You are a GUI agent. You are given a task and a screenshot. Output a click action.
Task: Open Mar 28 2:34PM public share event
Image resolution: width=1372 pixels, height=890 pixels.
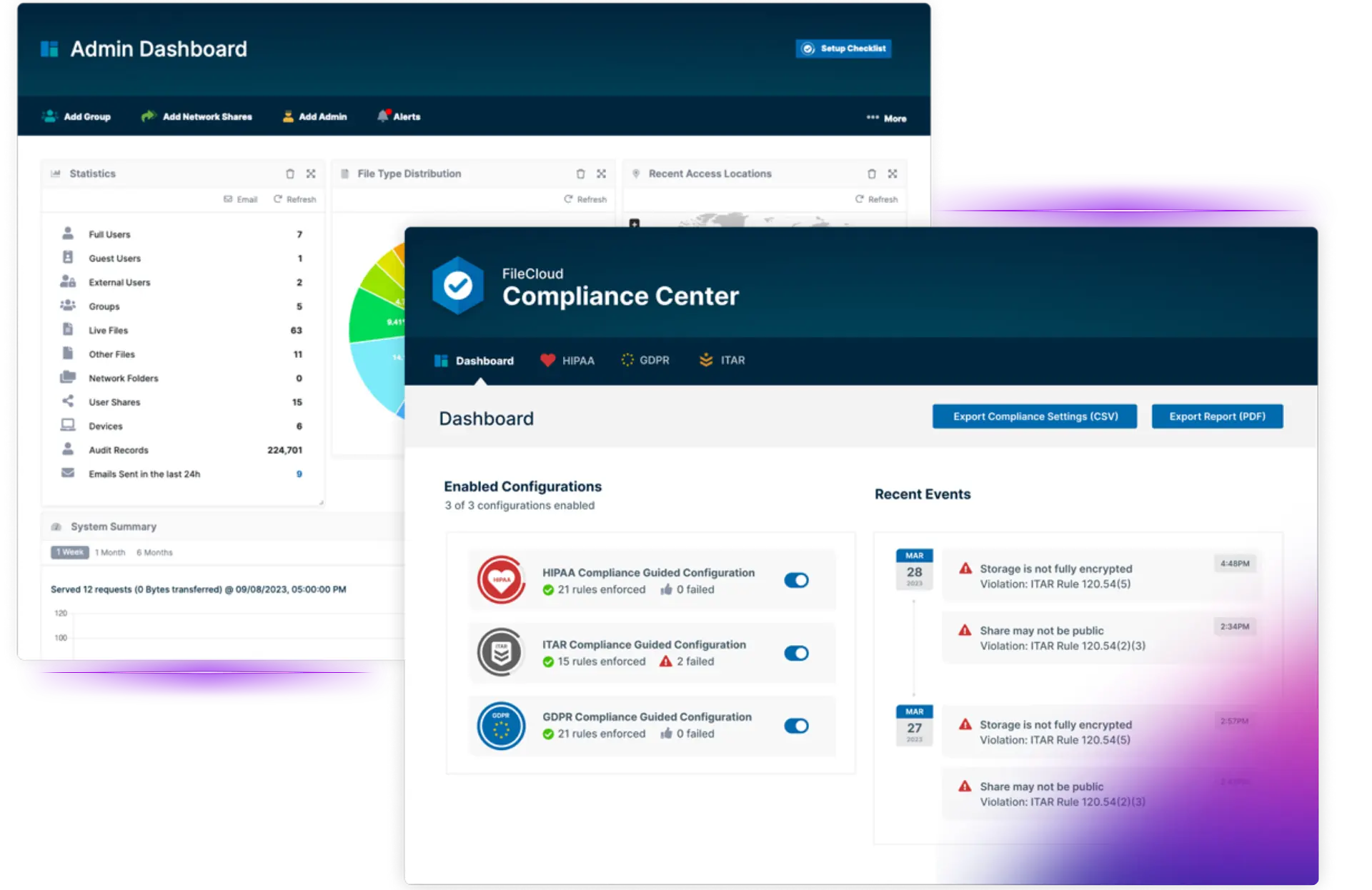[1102, 638]
